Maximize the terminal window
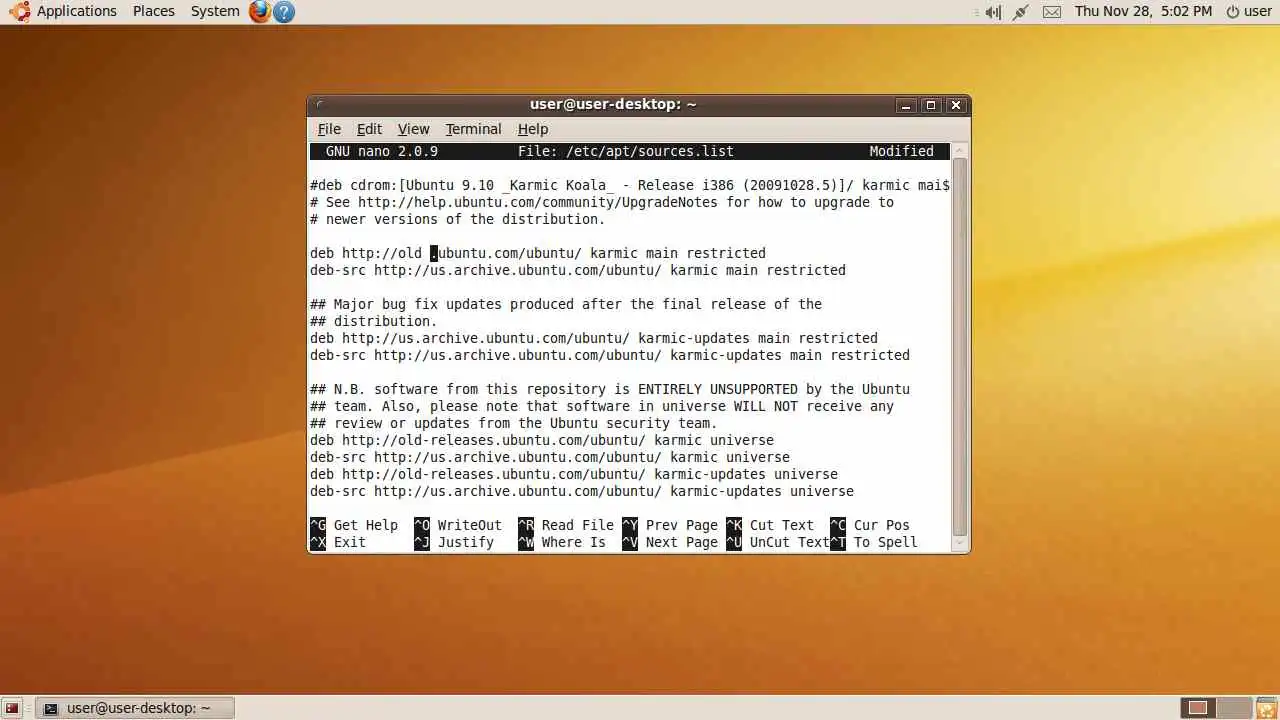 (x=931, y=105)
